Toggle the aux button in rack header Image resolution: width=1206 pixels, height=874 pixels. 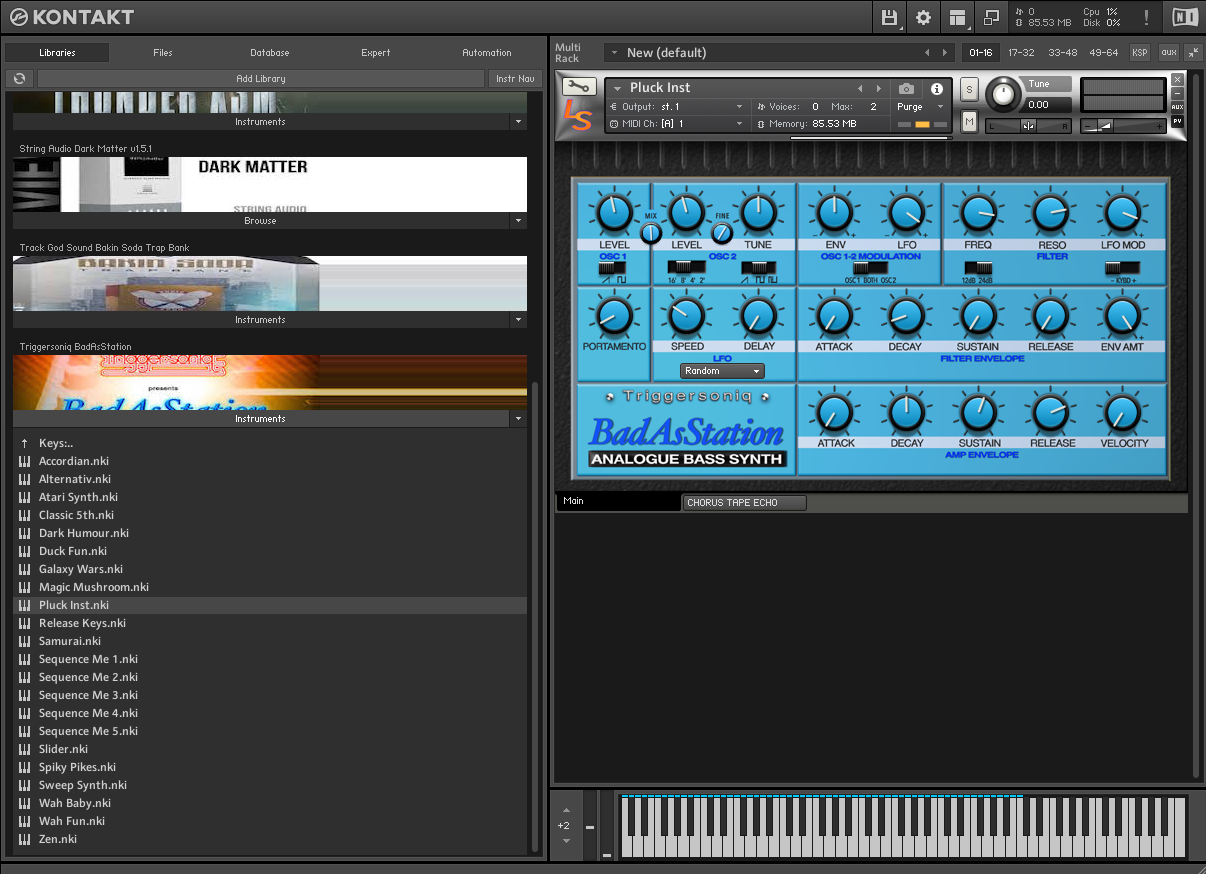tap(1168, 53)
